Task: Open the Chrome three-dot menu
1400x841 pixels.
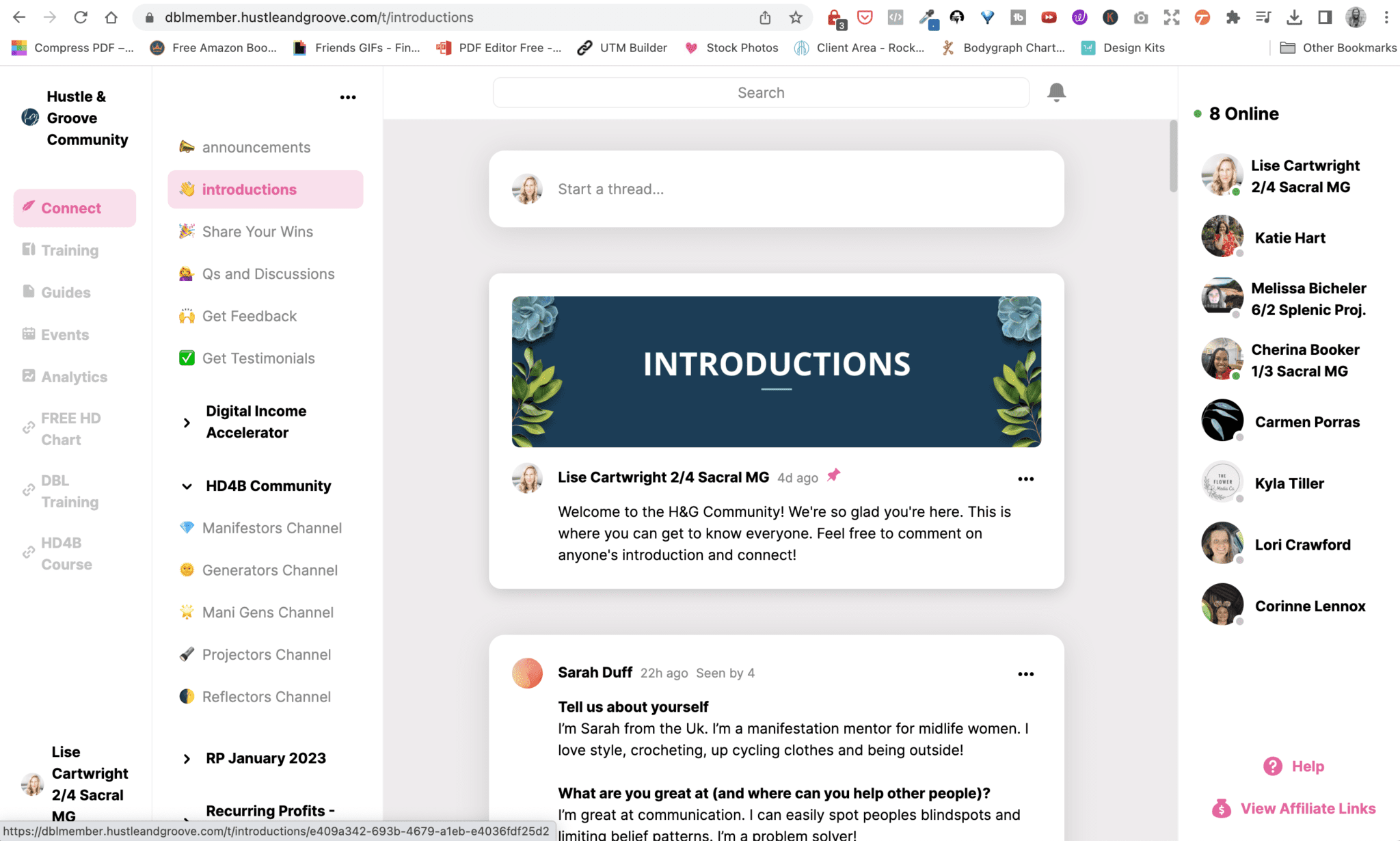Action: [1386, 17]
